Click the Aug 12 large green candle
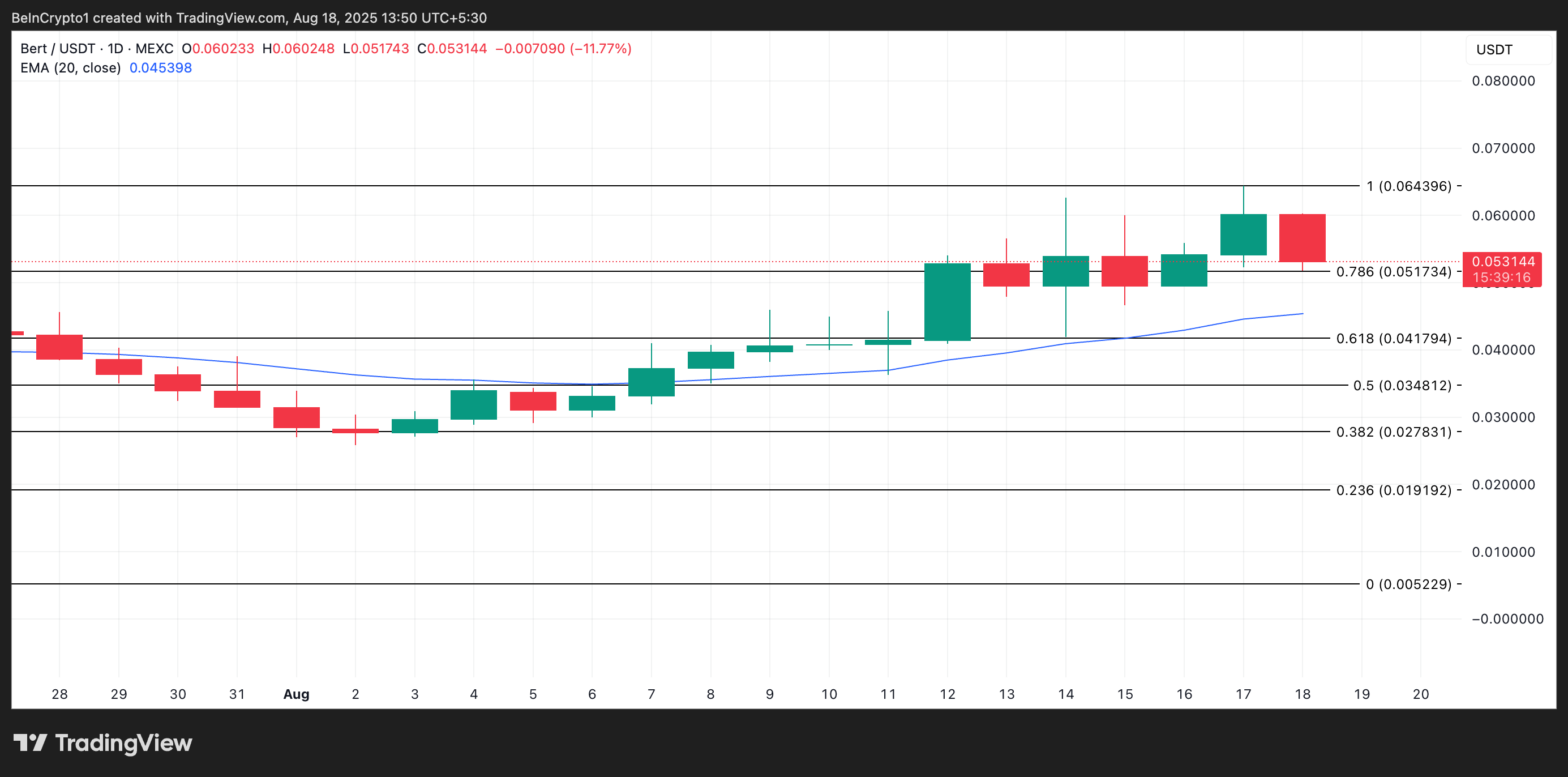 point(947,302)
